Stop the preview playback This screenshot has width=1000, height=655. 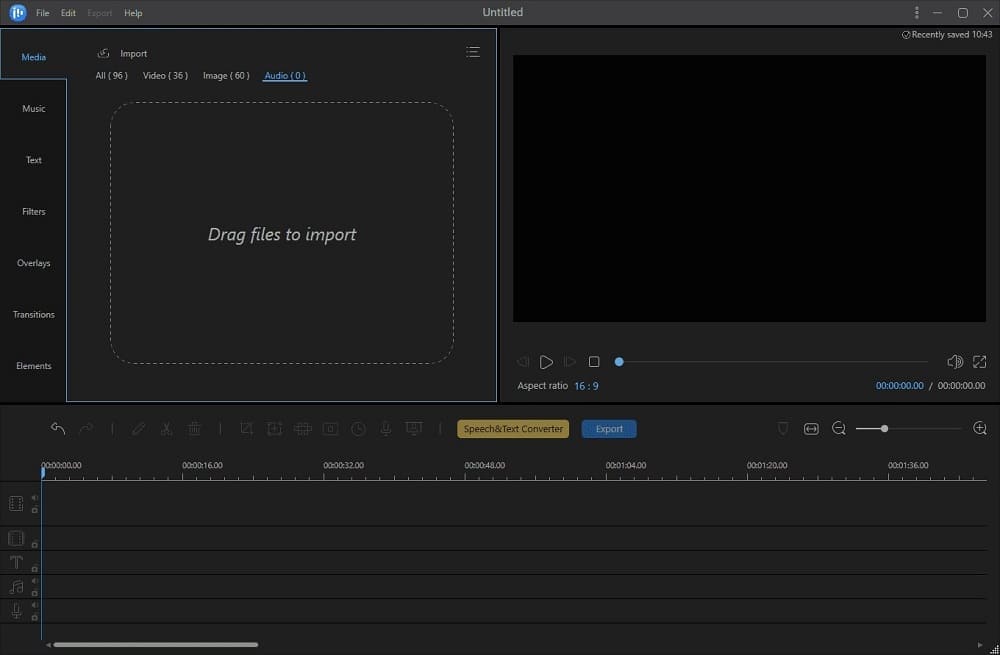(594, 362)
